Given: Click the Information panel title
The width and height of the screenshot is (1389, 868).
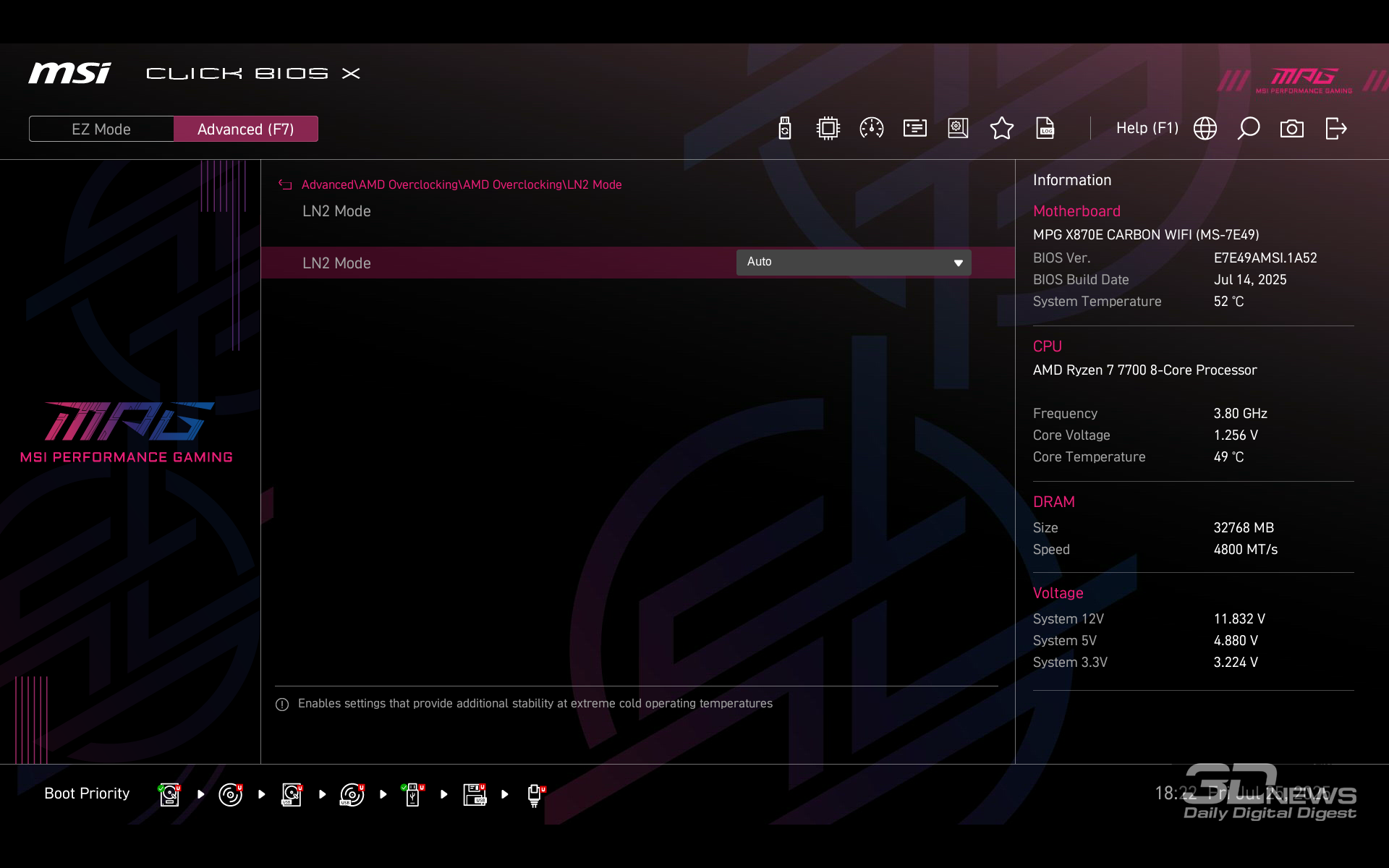Looking at the screenshot, I should click(1071, 180).
